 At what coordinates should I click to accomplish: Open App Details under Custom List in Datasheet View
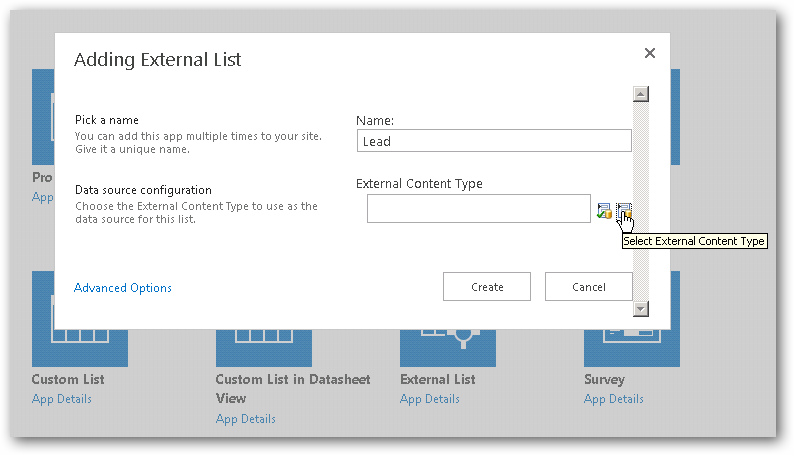246,419
